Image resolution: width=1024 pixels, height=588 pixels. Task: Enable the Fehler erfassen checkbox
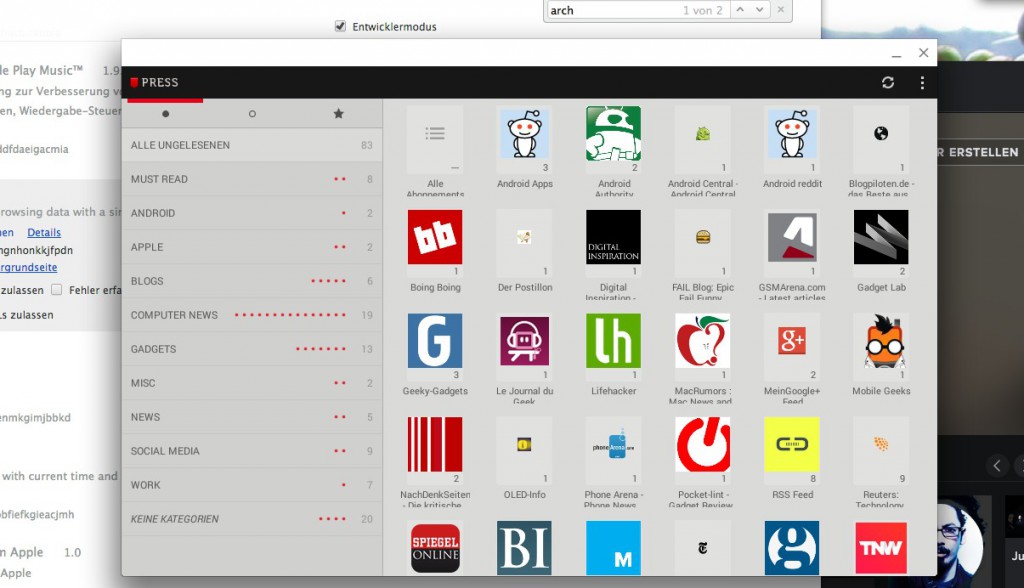pos(57,290)
